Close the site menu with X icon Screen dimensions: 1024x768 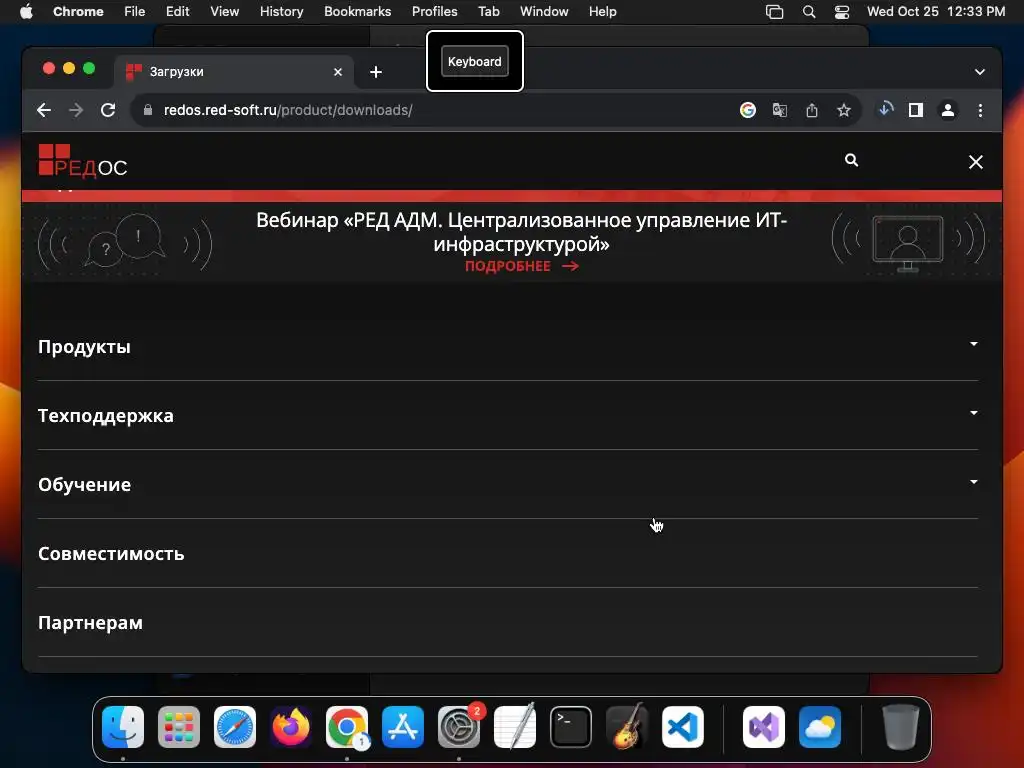click(975, 162)
